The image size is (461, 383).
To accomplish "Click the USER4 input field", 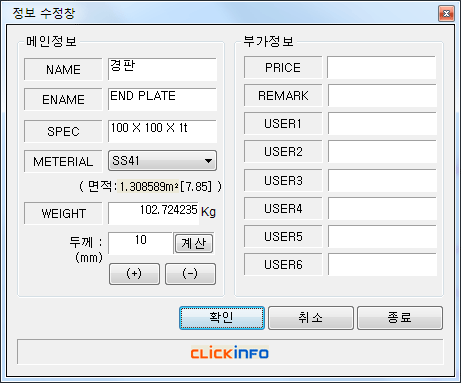I will coord(382,208).
